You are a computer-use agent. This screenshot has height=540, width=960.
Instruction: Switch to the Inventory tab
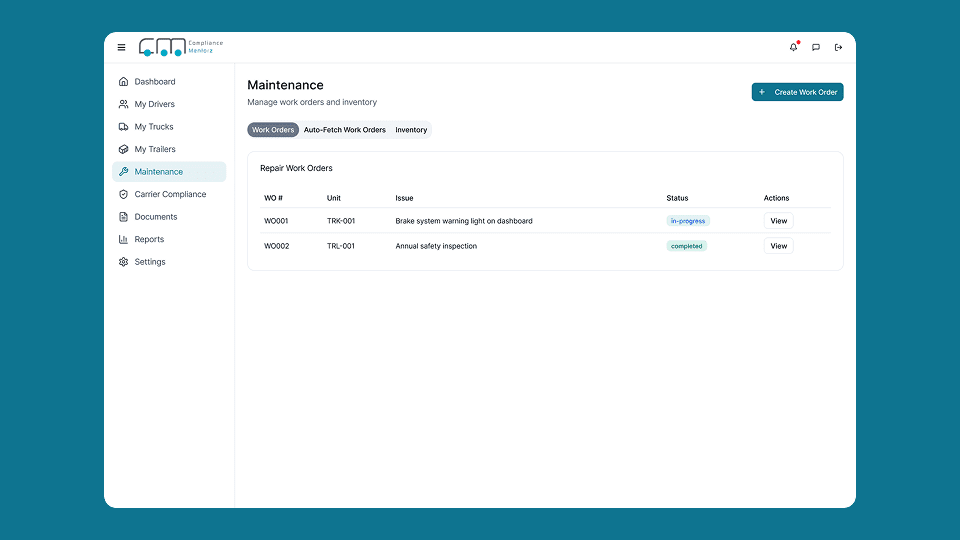click(411, 130)
